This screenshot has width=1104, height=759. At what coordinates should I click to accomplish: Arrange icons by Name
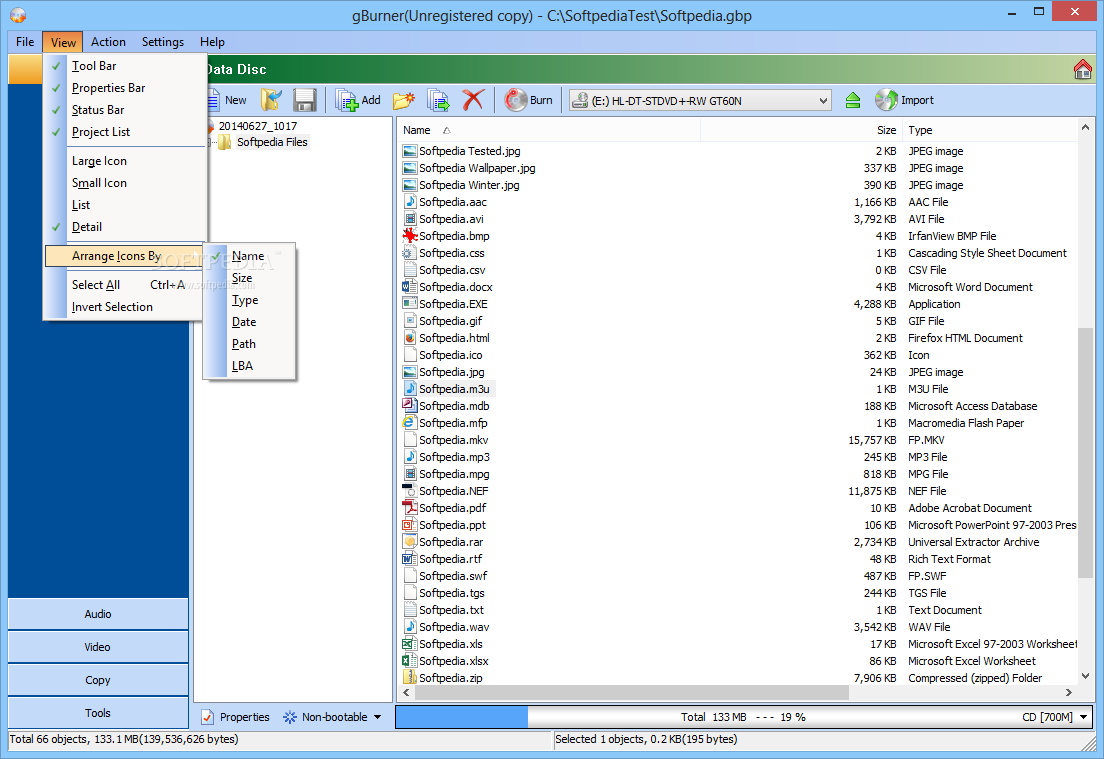(x=249, y=256)
